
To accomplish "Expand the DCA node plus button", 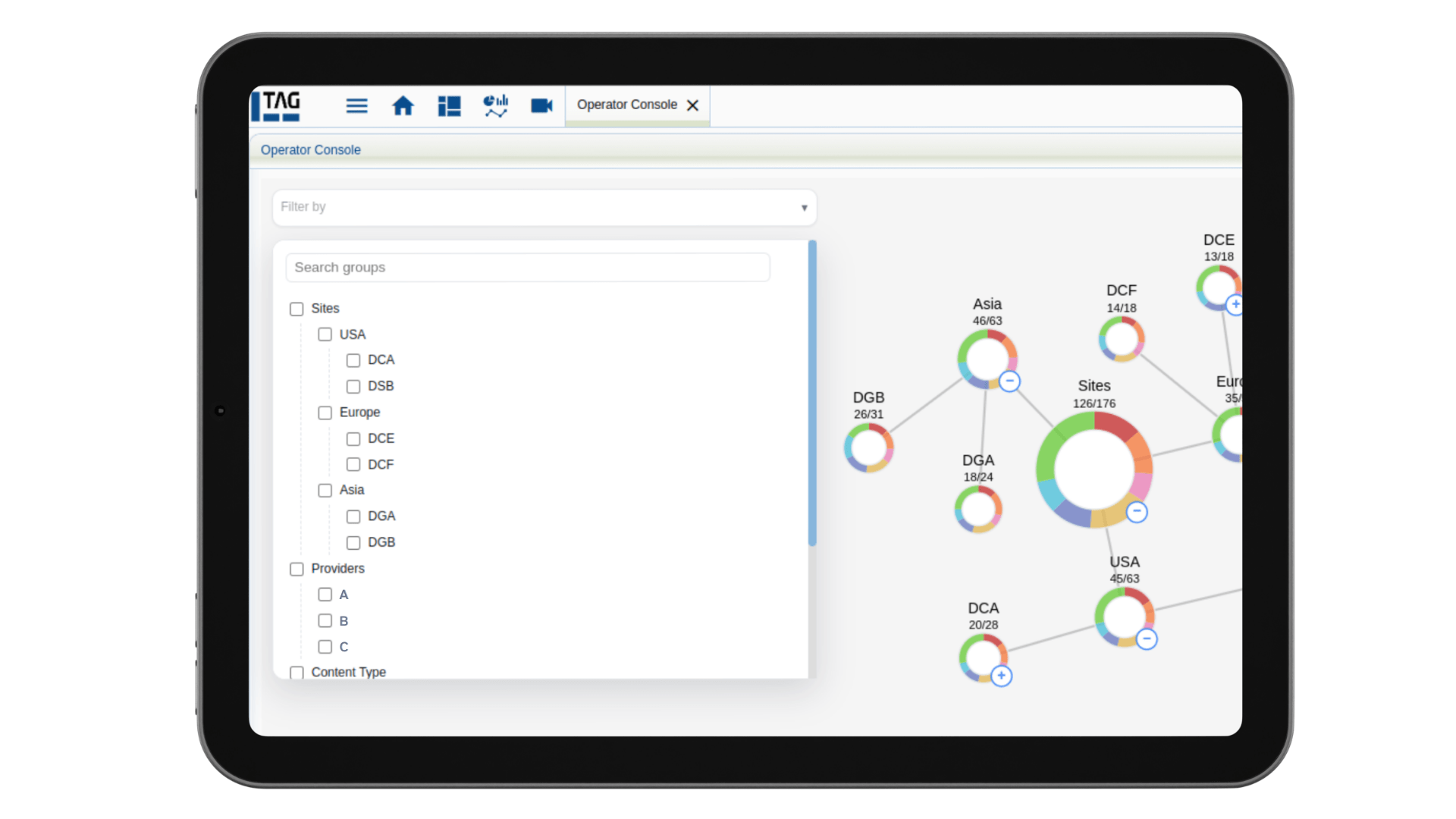I will (1001, 676).
